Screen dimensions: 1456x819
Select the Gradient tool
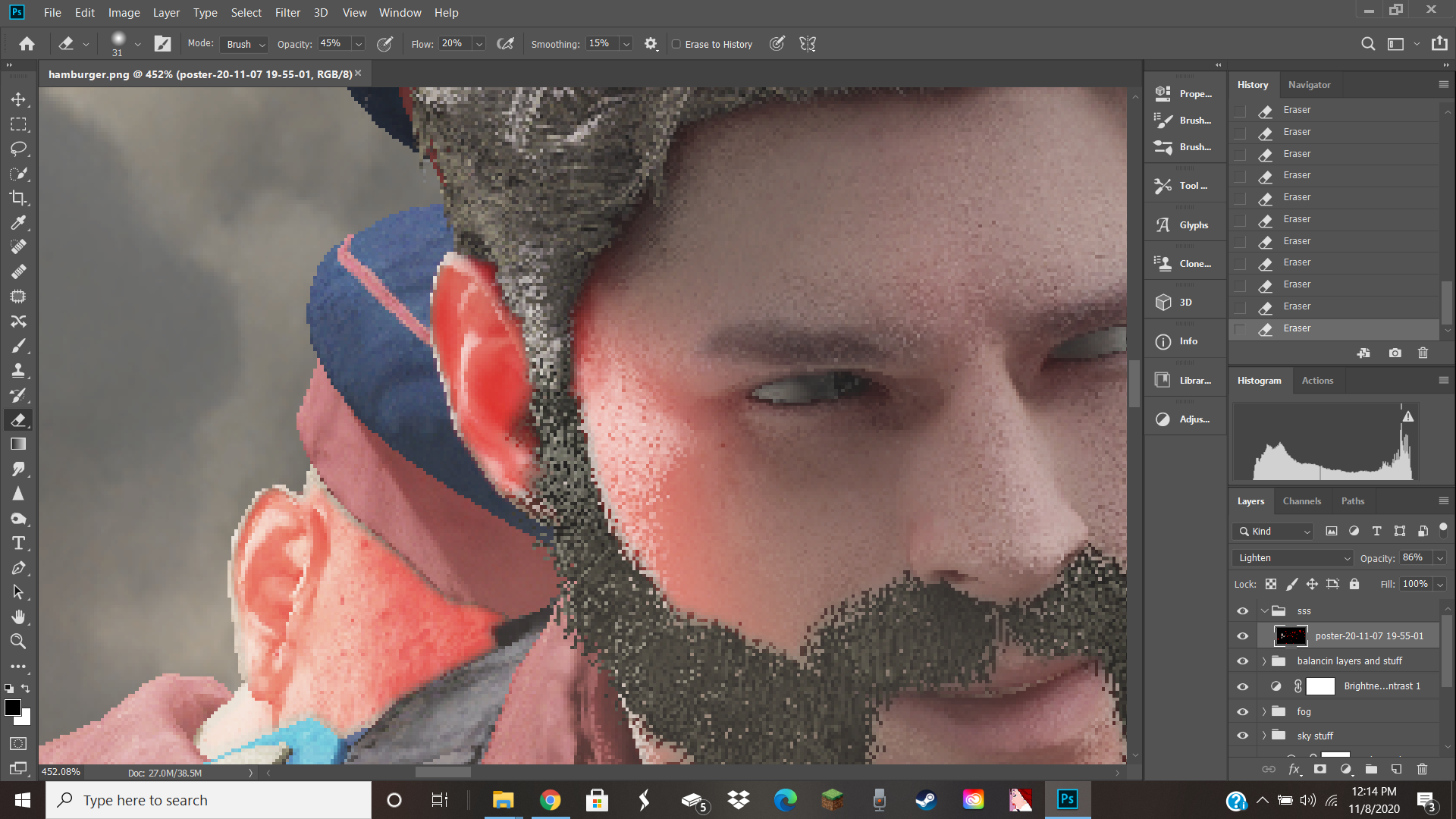pyautogui.click(x=18, y=444)
